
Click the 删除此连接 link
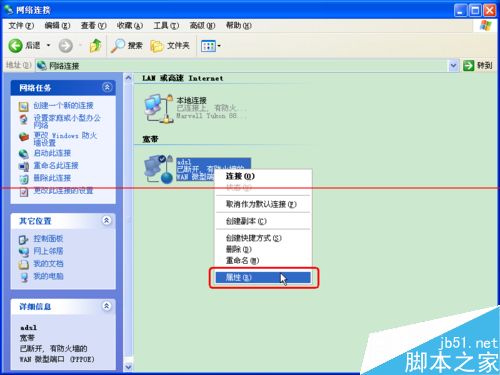click(52, 178)
